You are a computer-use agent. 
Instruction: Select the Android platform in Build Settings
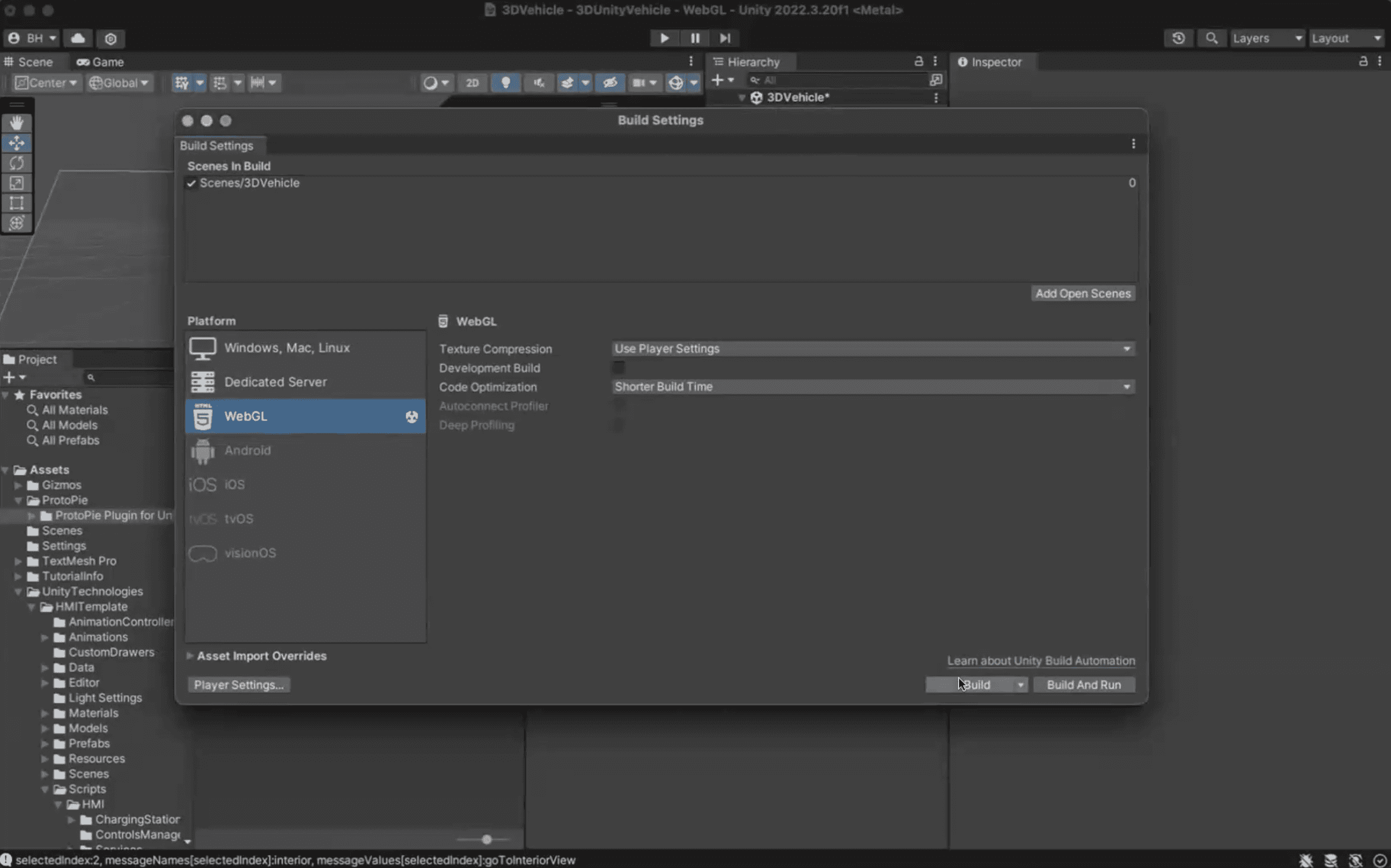[248, 450]
